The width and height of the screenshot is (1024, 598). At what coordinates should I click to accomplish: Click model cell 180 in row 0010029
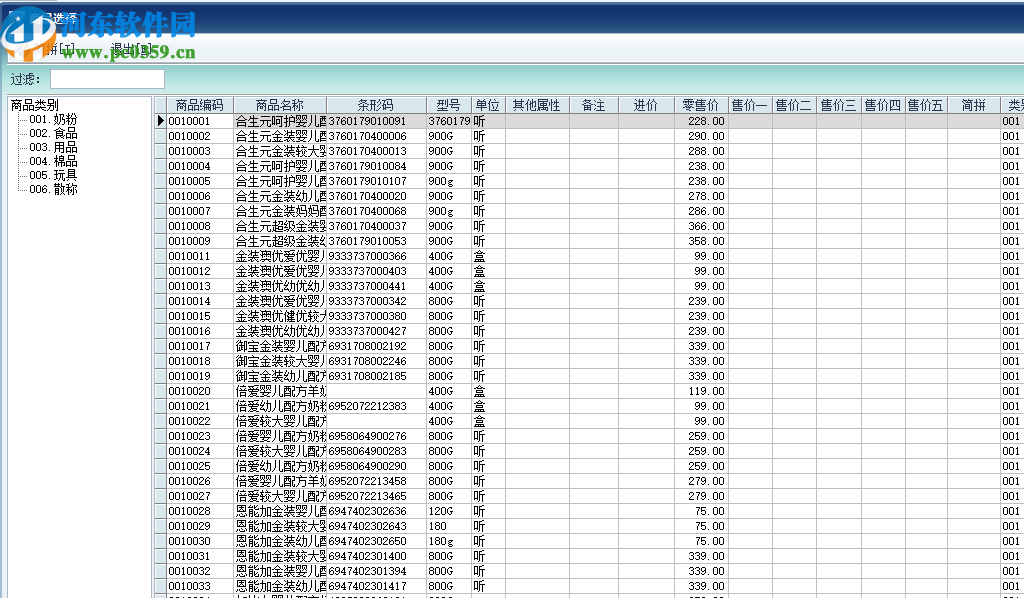click(449, 526)
